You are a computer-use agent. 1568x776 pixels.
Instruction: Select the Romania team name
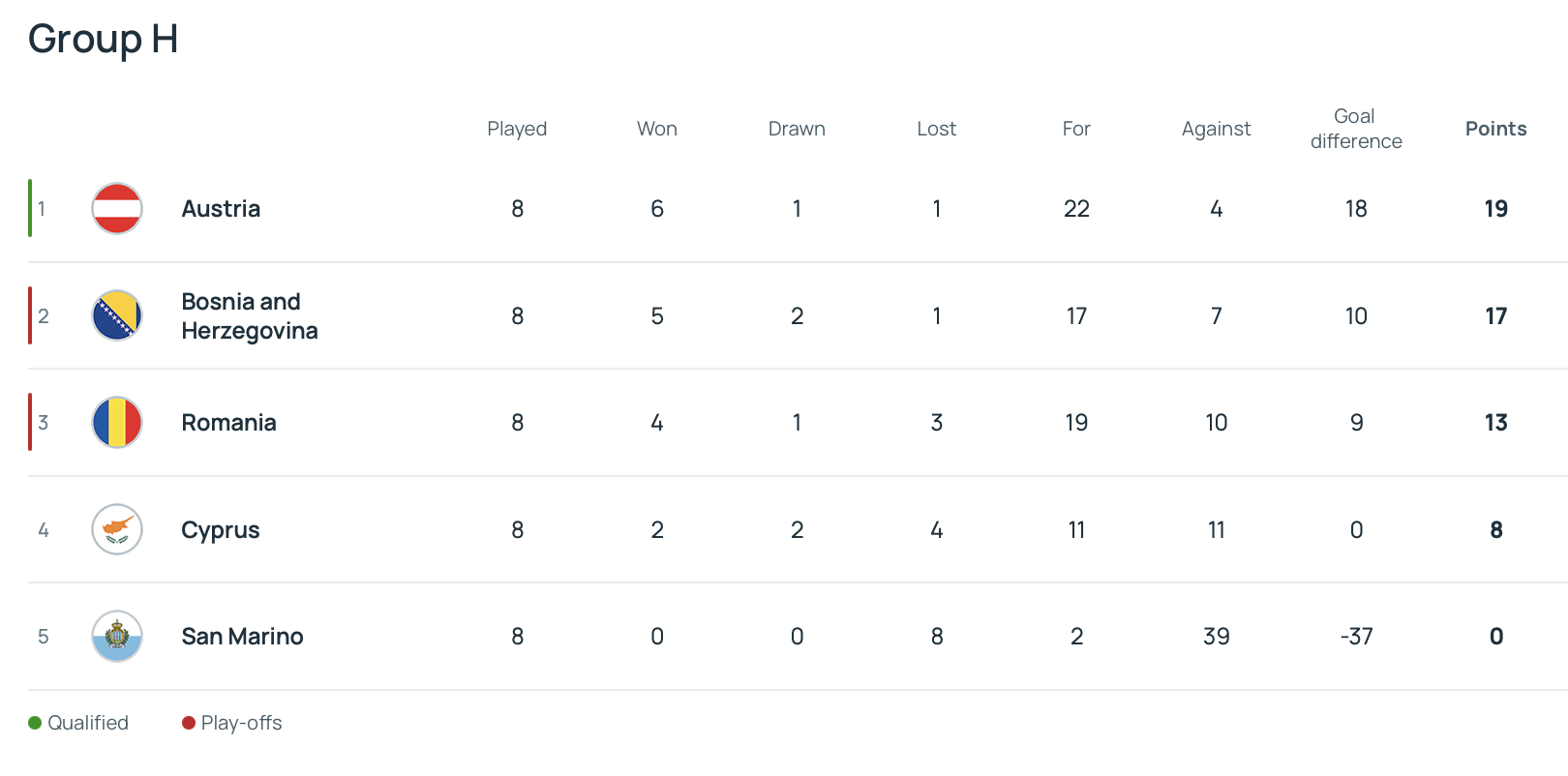point(228,423)
